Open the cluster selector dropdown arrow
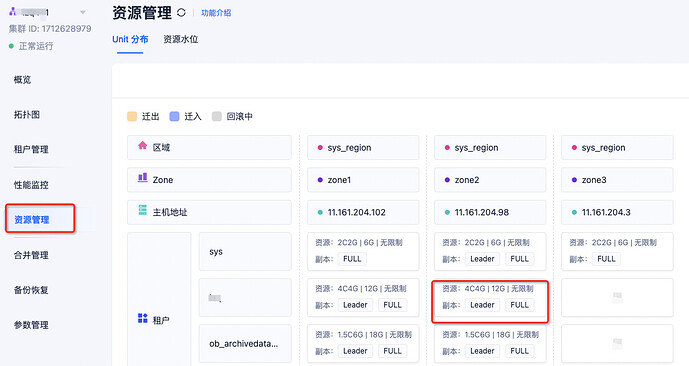The width and height of the screenshot is (689, 366). pyautogui.click(x=83, y=12)
